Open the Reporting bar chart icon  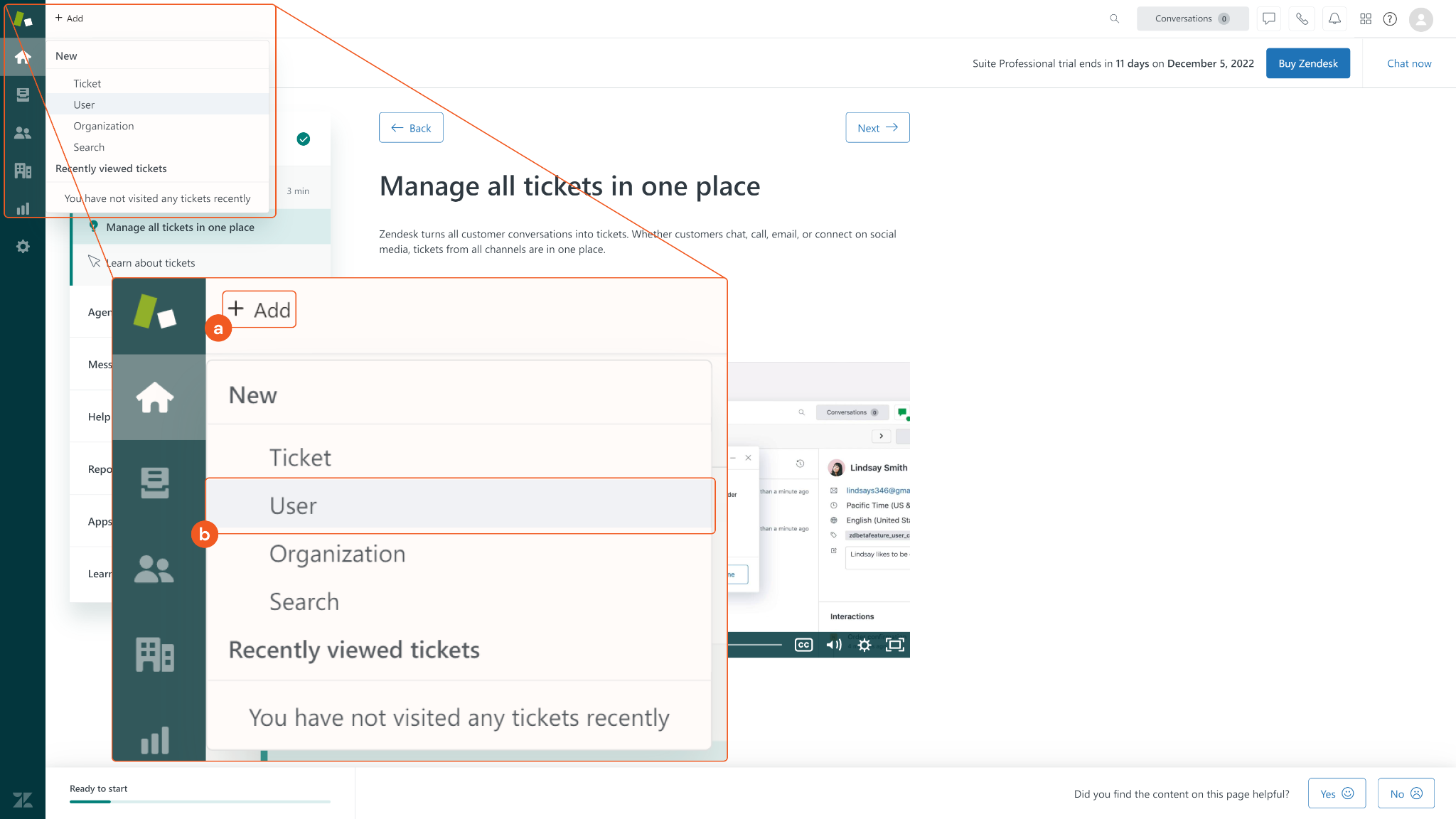[x=23, y=208]
